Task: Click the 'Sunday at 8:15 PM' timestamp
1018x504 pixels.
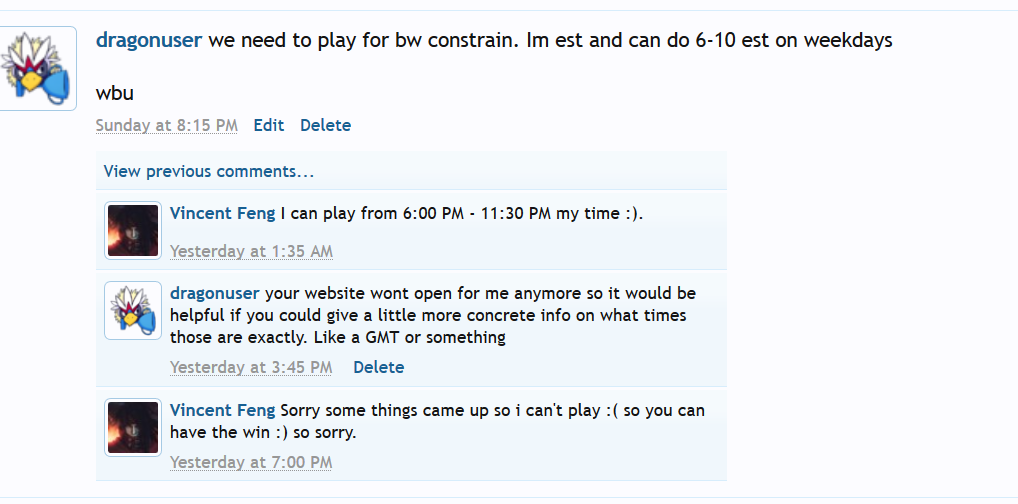Action: (x=167, y=126)
